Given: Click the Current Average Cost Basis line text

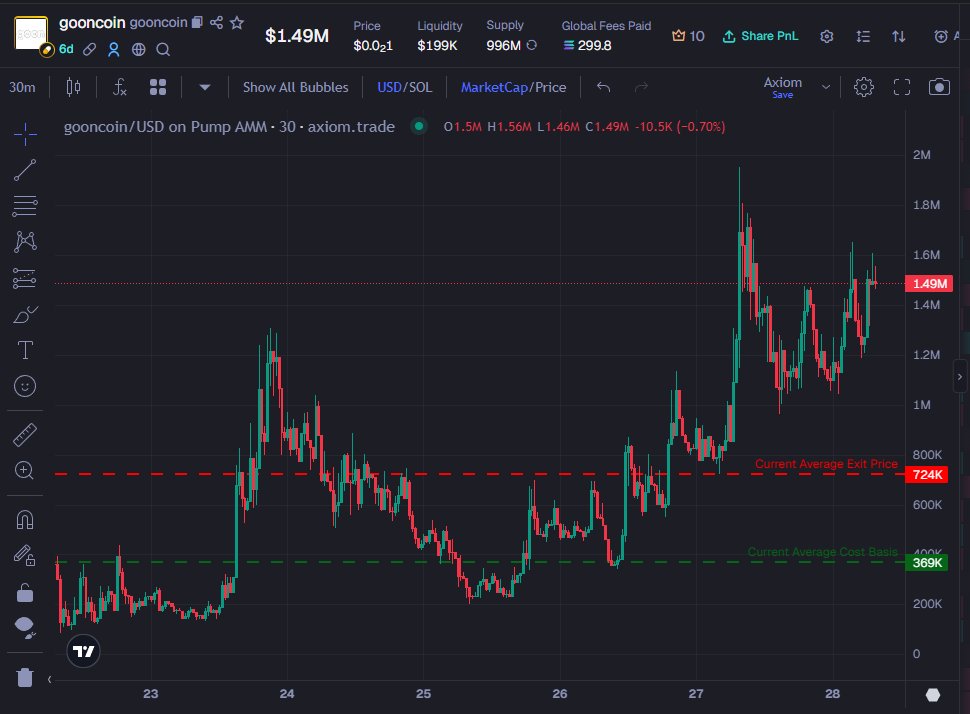Looking at the screenshot, I should 822,552.
